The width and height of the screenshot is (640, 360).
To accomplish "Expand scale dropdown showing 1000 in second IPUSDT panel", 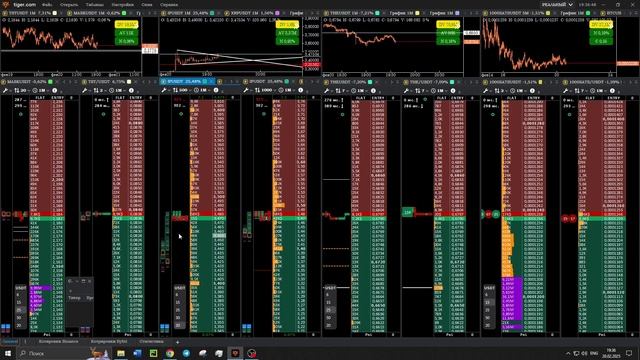I will point(264,90).
